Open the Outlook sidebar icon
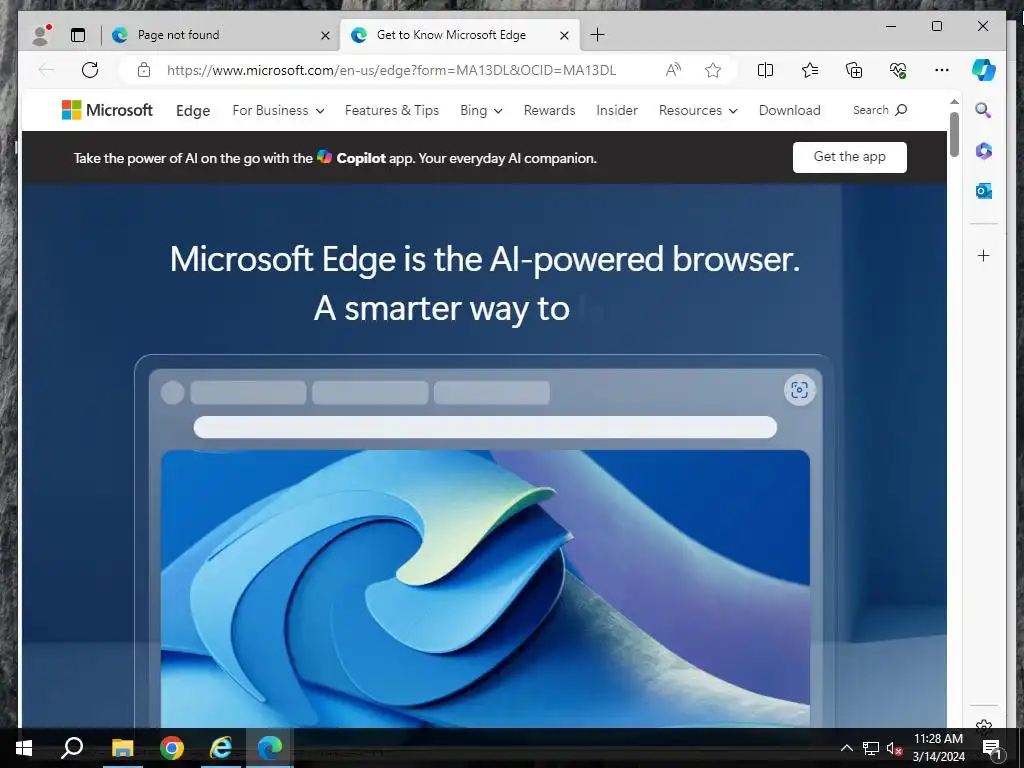This screenshot has width=1024, height=768. 984,191
